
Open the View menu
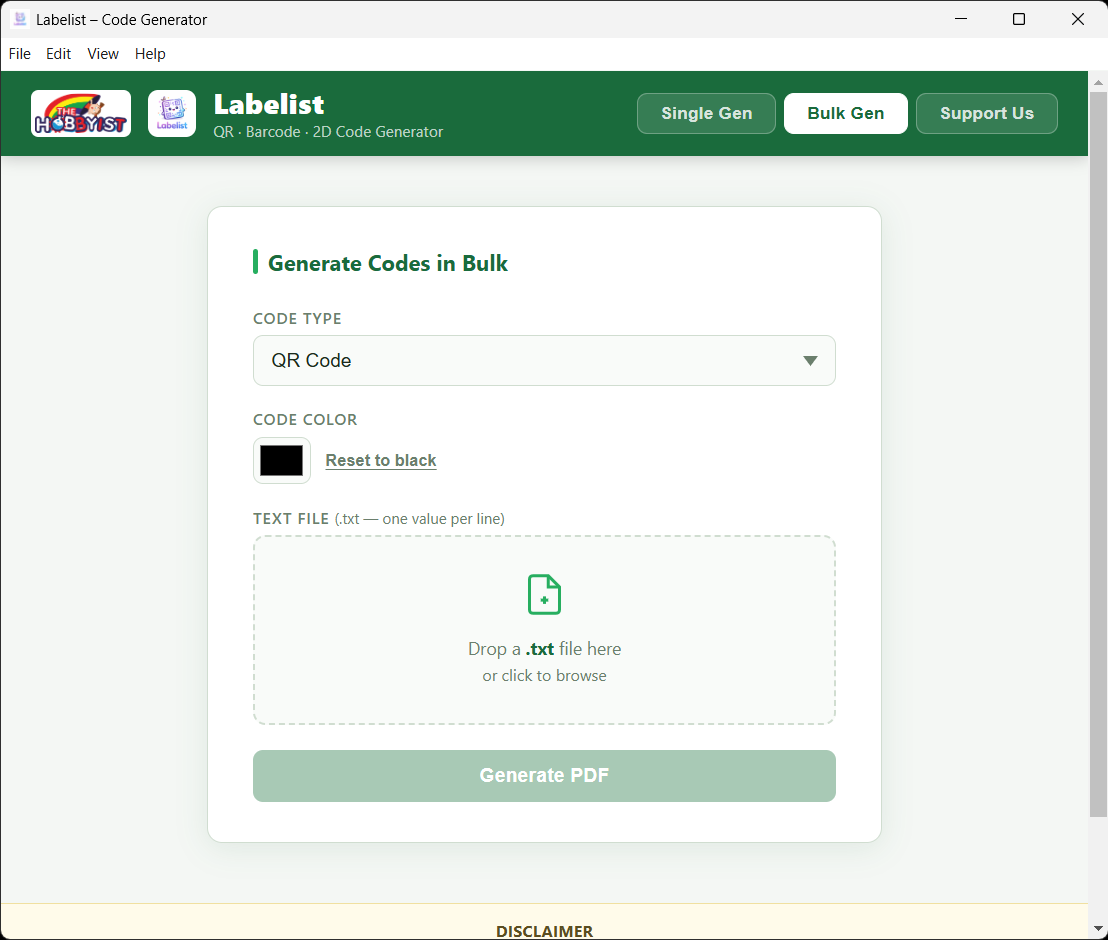pos(102,54)
